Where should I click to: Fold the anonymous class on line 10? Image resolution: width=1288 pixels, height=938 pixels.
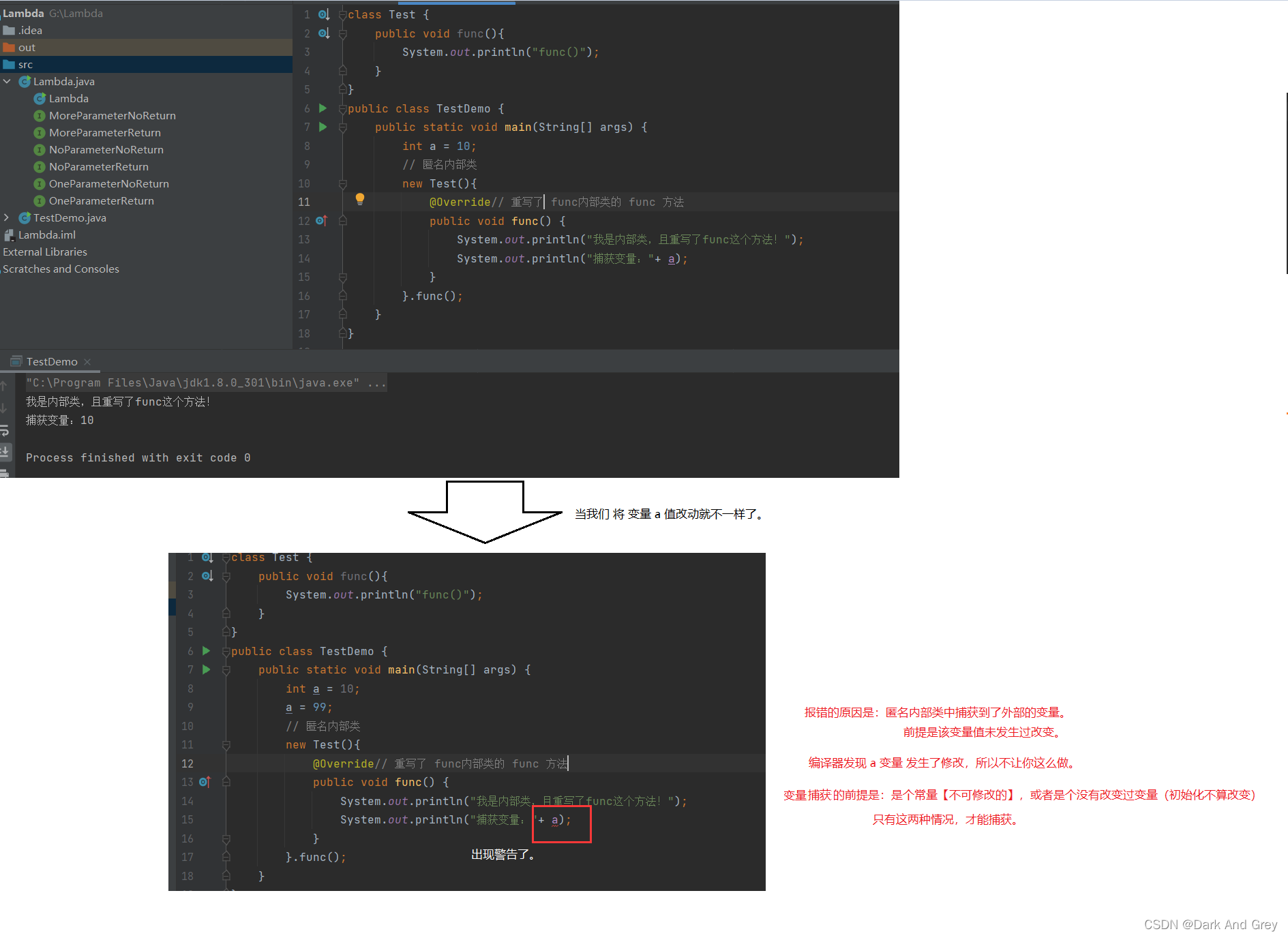coord(343,183)
